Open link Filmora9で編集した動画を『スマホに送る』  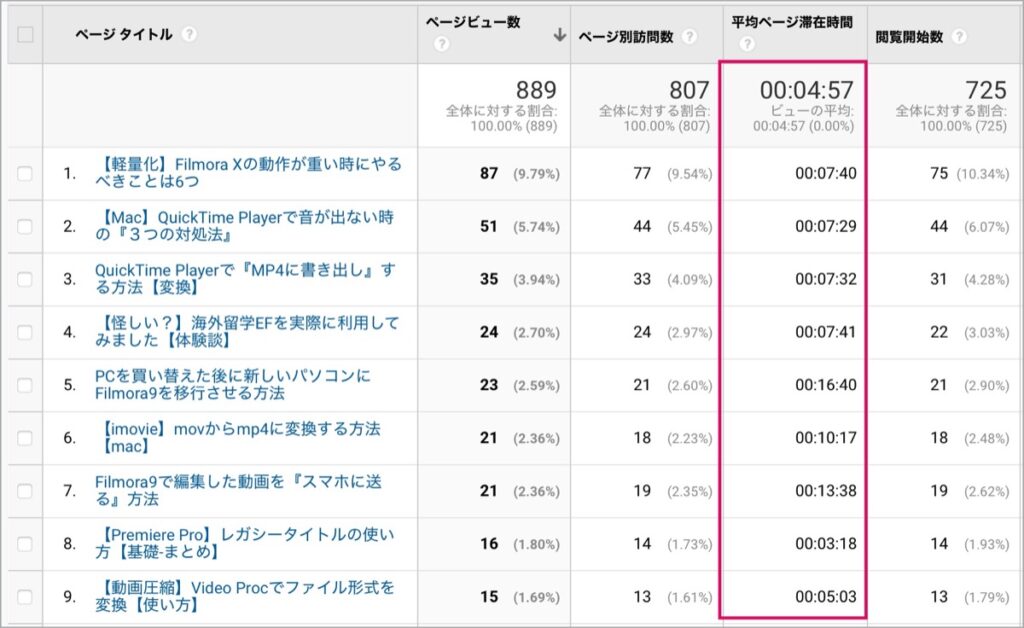pyautogui.click(x=238, y=490)
